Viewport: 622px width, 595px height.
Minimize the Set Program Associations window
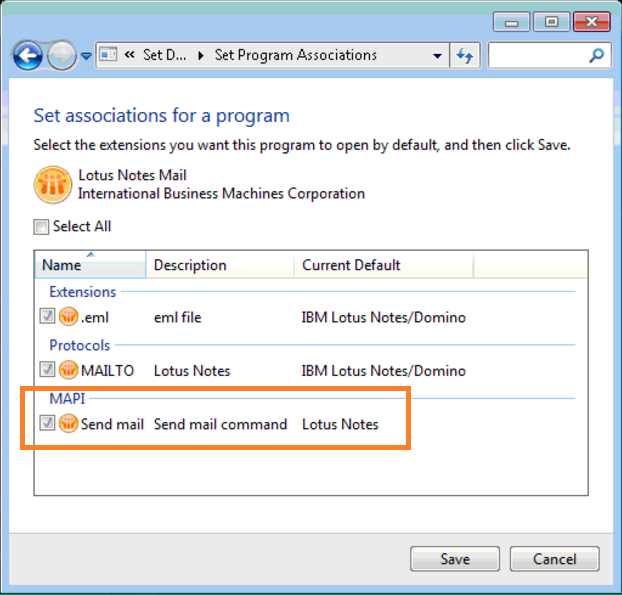click(511, 22)
